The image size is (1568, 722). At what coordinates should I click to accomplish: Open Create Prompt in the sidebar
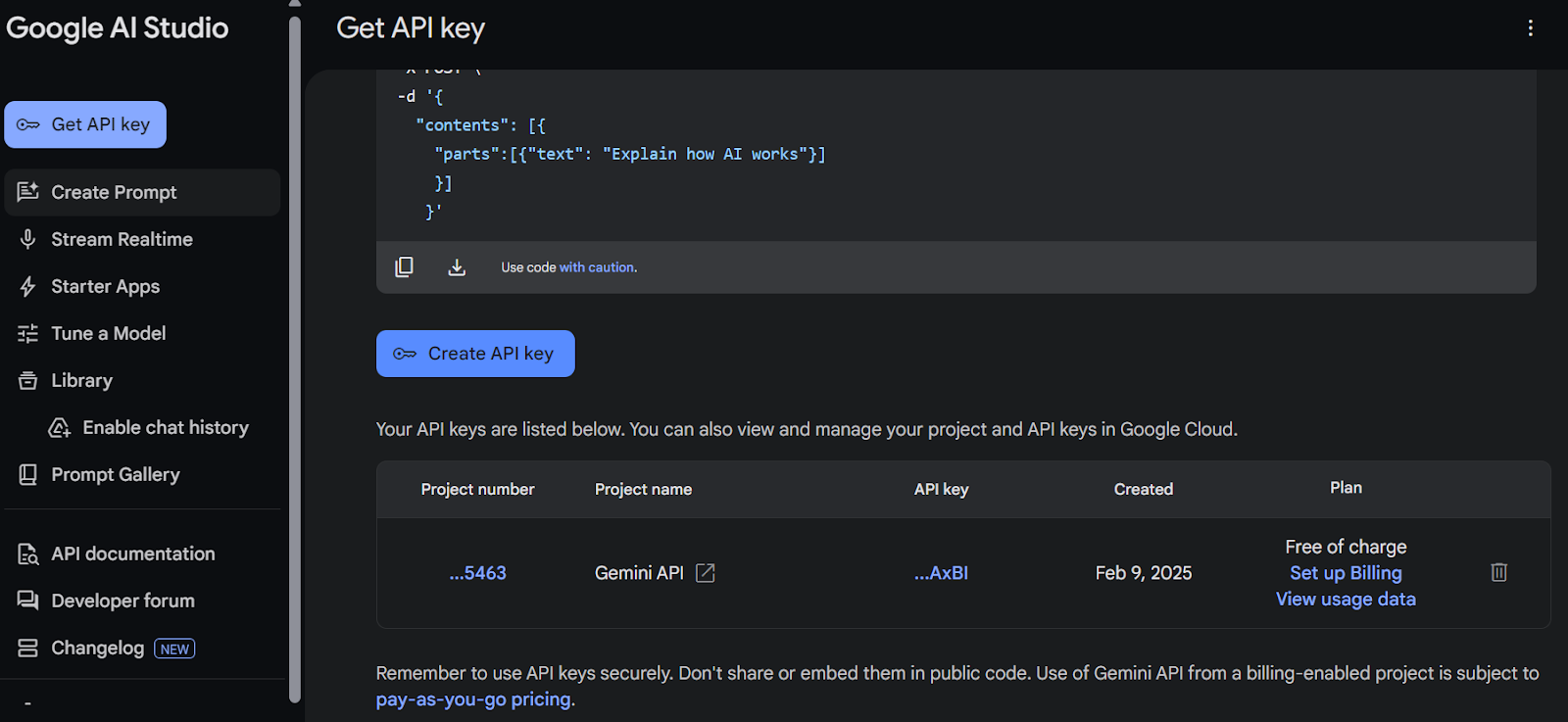[x=142, y=192]
